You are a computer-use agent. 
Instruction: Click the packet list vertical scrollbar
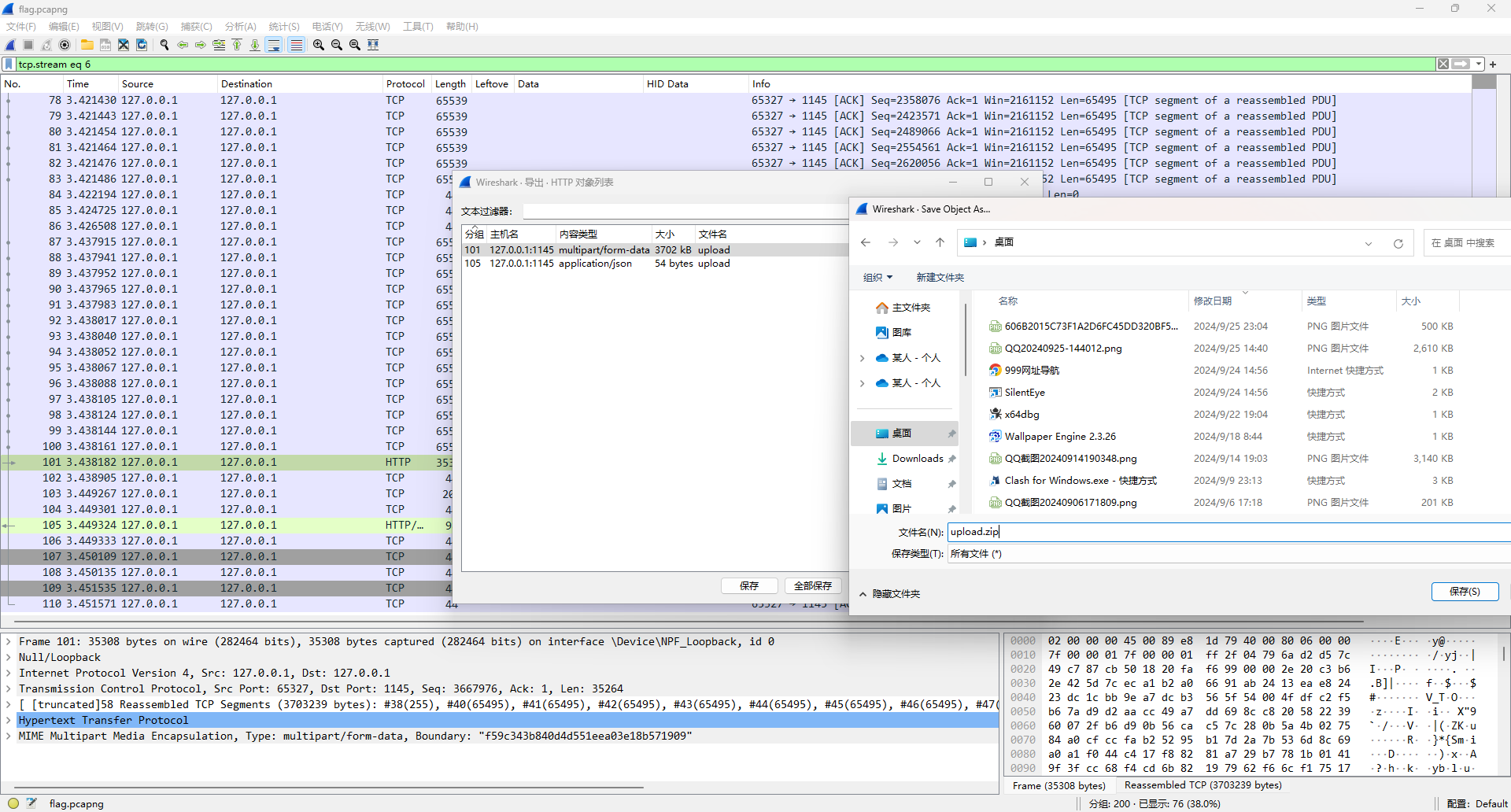(1483, 315)
